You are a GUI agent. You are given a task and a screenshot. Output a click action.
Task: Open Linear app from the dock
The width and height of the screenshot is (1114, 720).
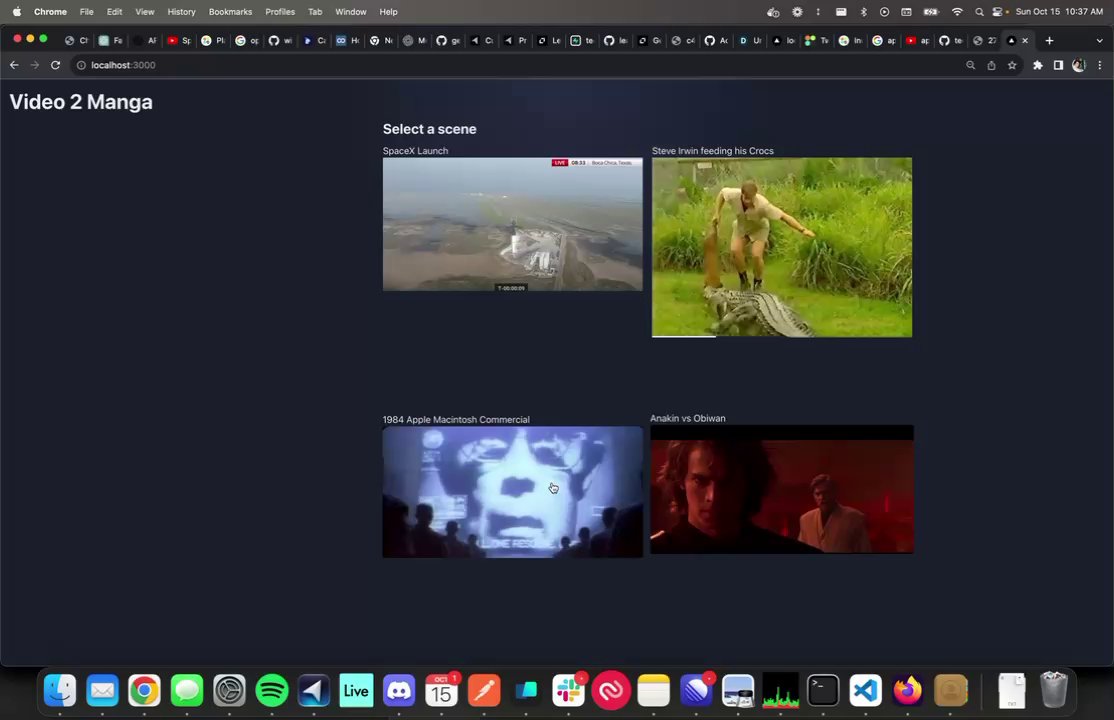point(696,690)
